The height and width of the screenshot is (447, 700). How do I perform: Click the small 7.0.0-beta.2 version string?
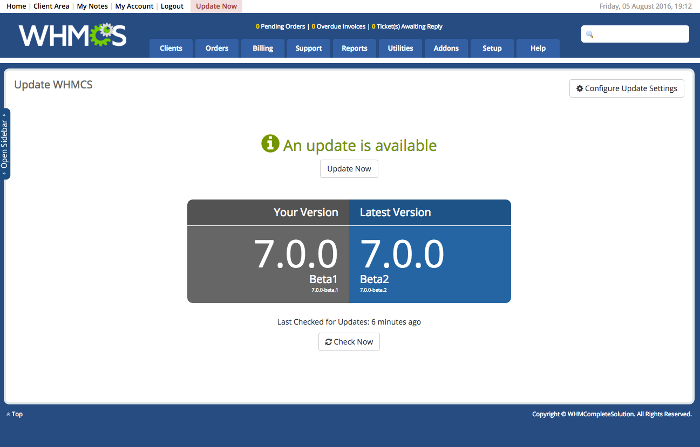point(373,290)
